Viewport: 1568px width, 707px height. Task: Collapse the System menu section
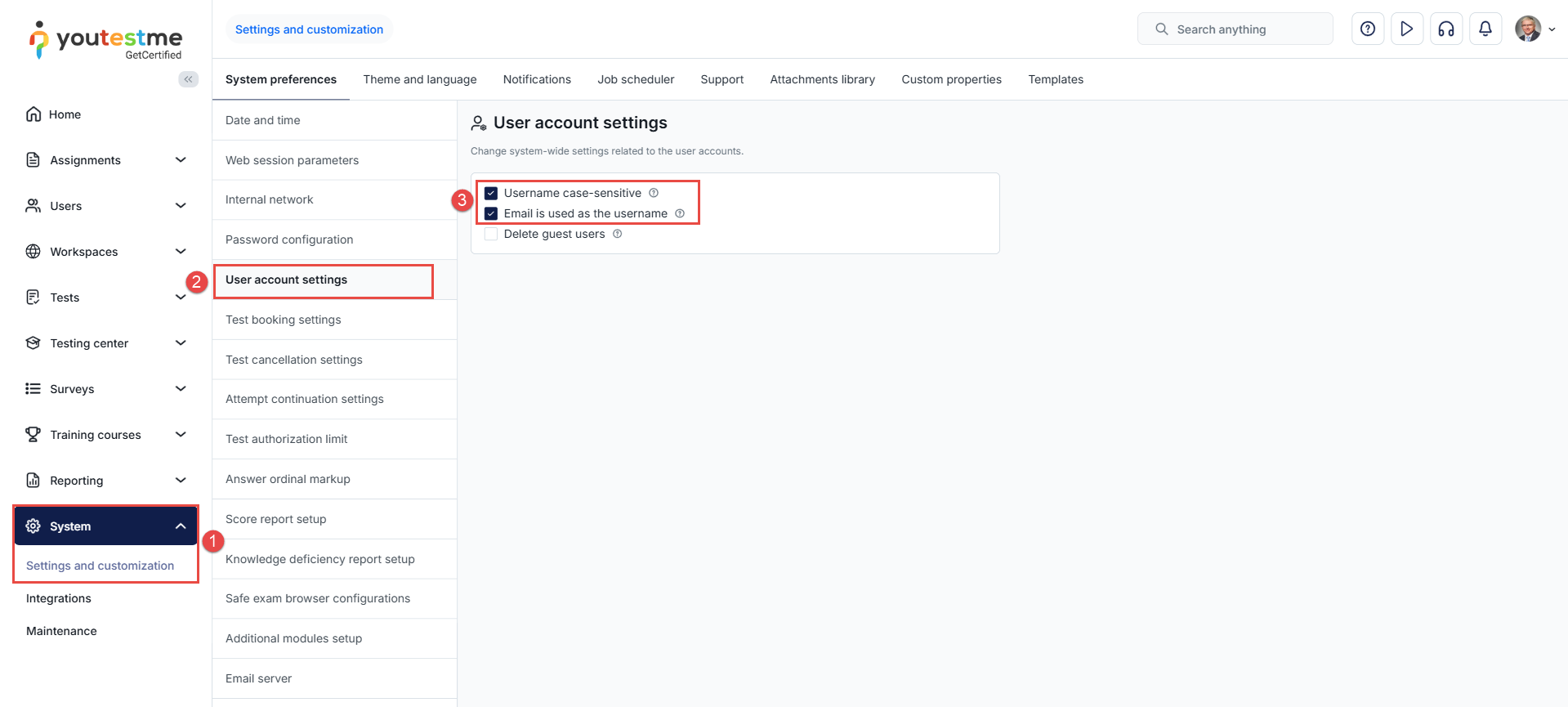[181, 526]
